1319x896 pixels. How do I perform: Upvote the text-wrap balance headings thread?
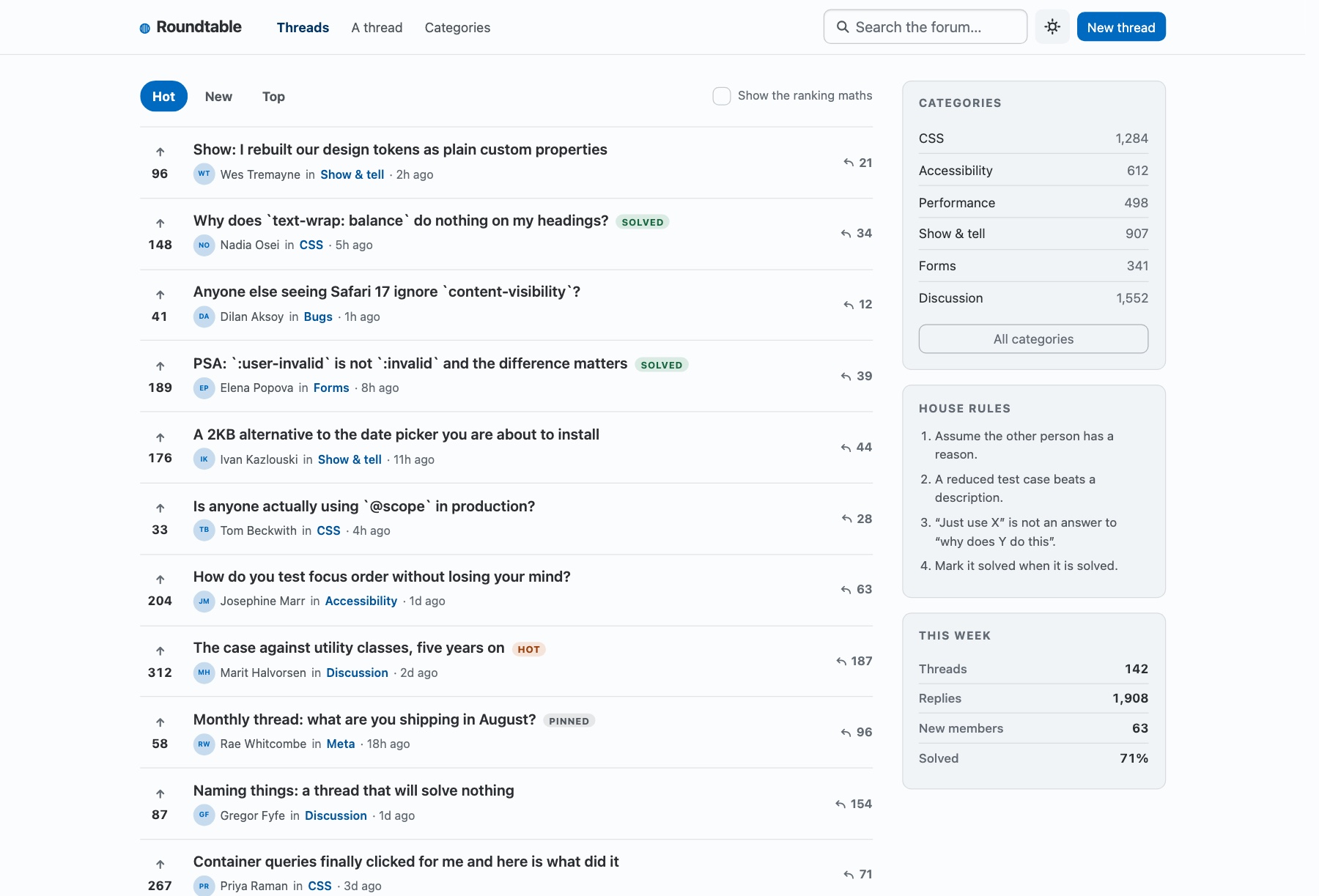(160, 223)
